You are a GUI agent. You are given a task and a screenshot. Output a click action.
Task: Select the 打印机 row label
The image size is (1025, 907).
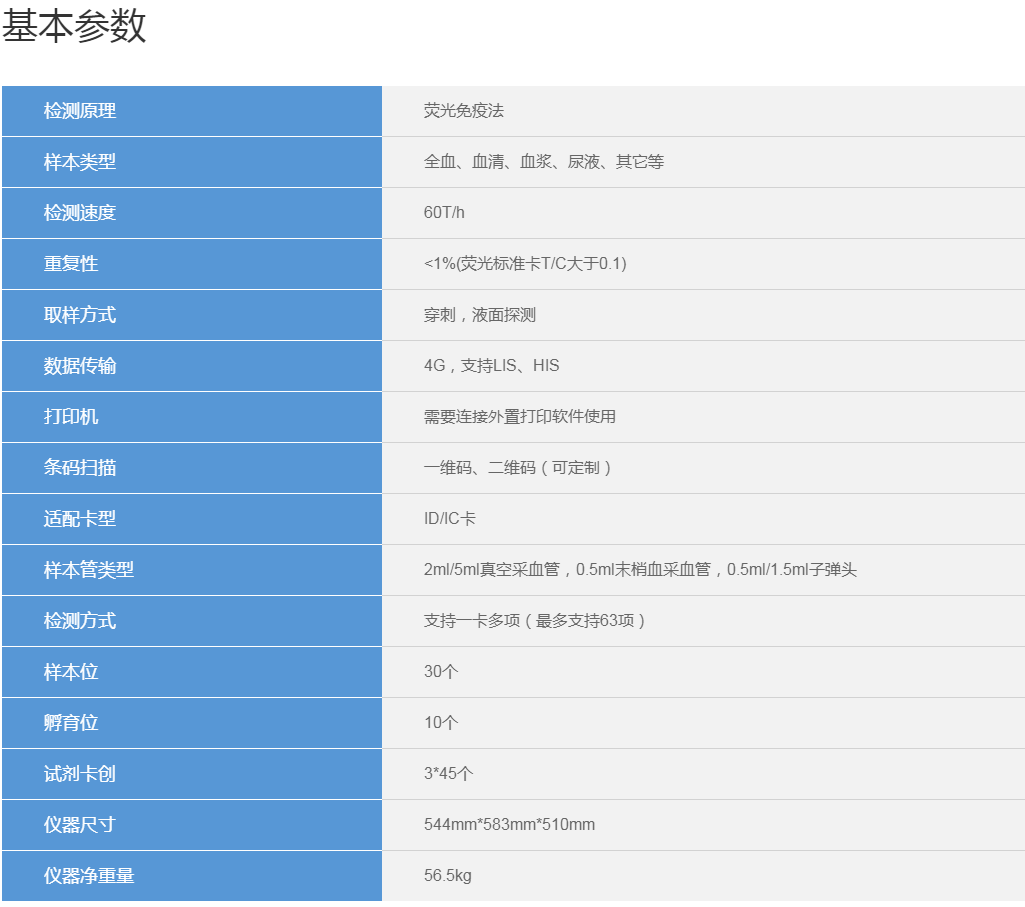coord(192,417)
